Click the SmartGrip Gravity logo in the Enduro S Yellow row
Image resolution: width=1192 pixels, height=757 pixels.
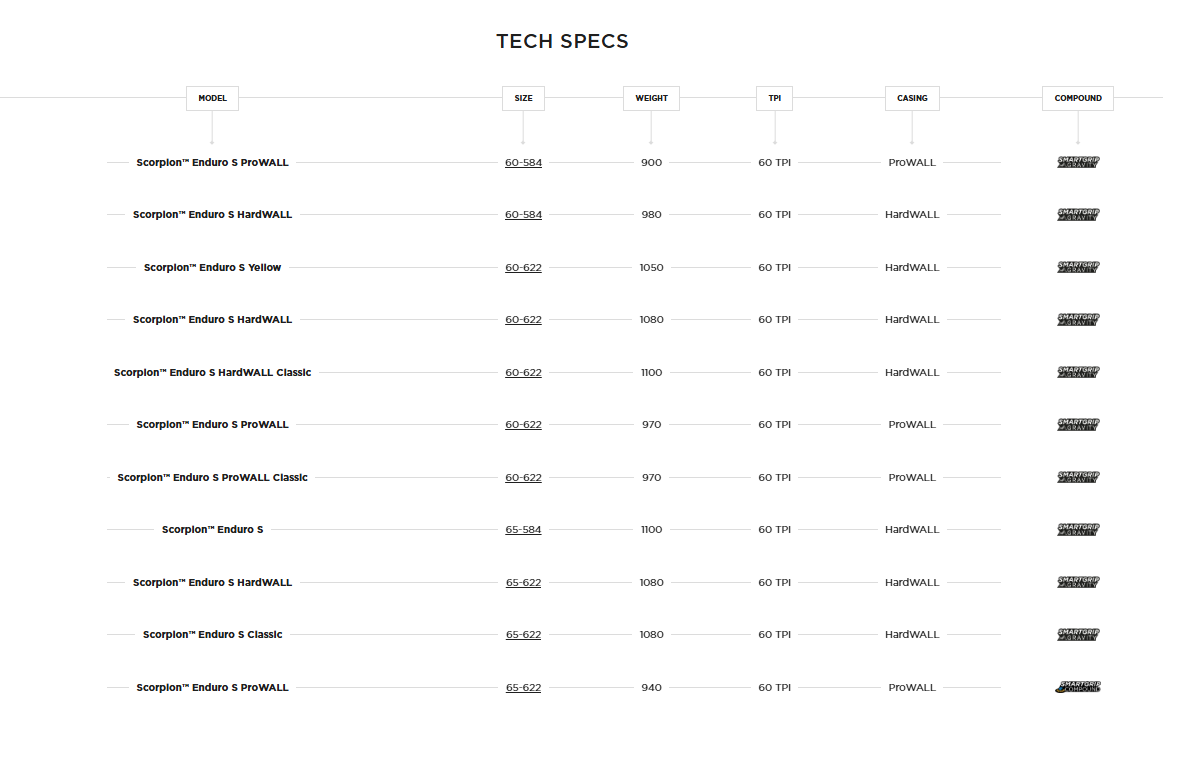click(1078, 267)
